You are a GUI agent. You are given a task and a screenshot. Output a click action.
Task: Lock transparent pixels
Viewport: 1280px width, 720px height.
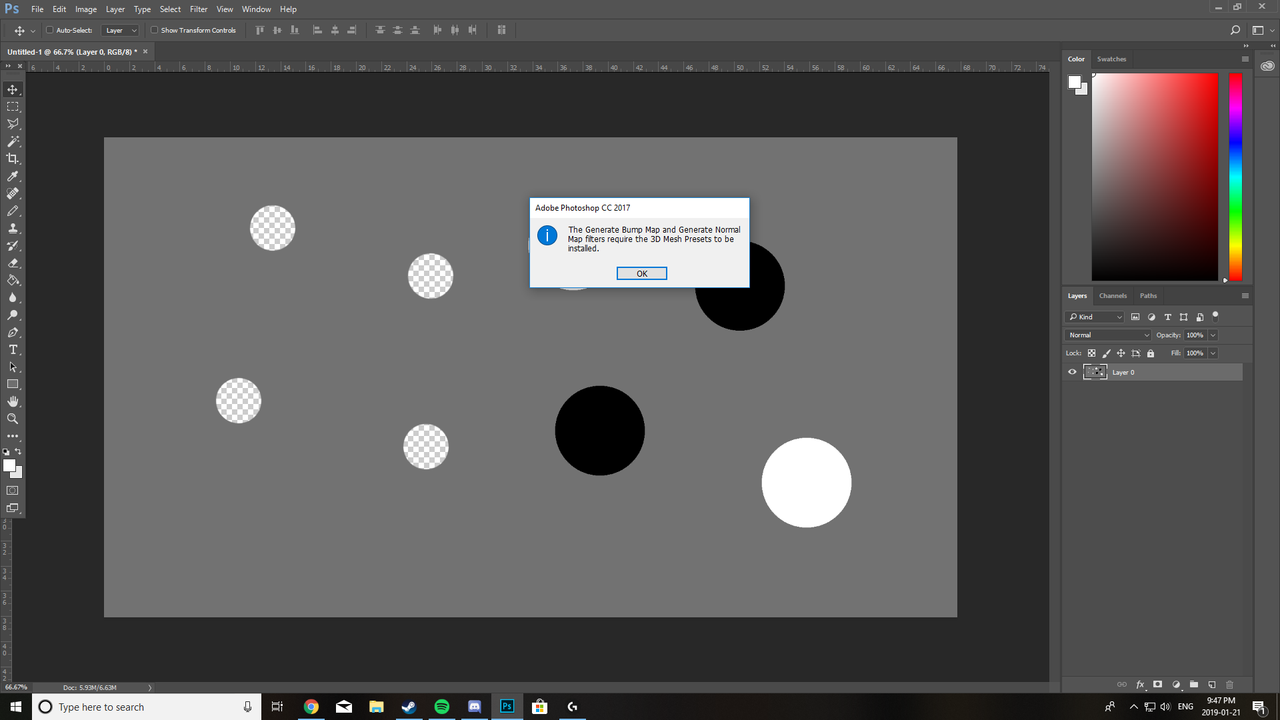[1092, 353]
